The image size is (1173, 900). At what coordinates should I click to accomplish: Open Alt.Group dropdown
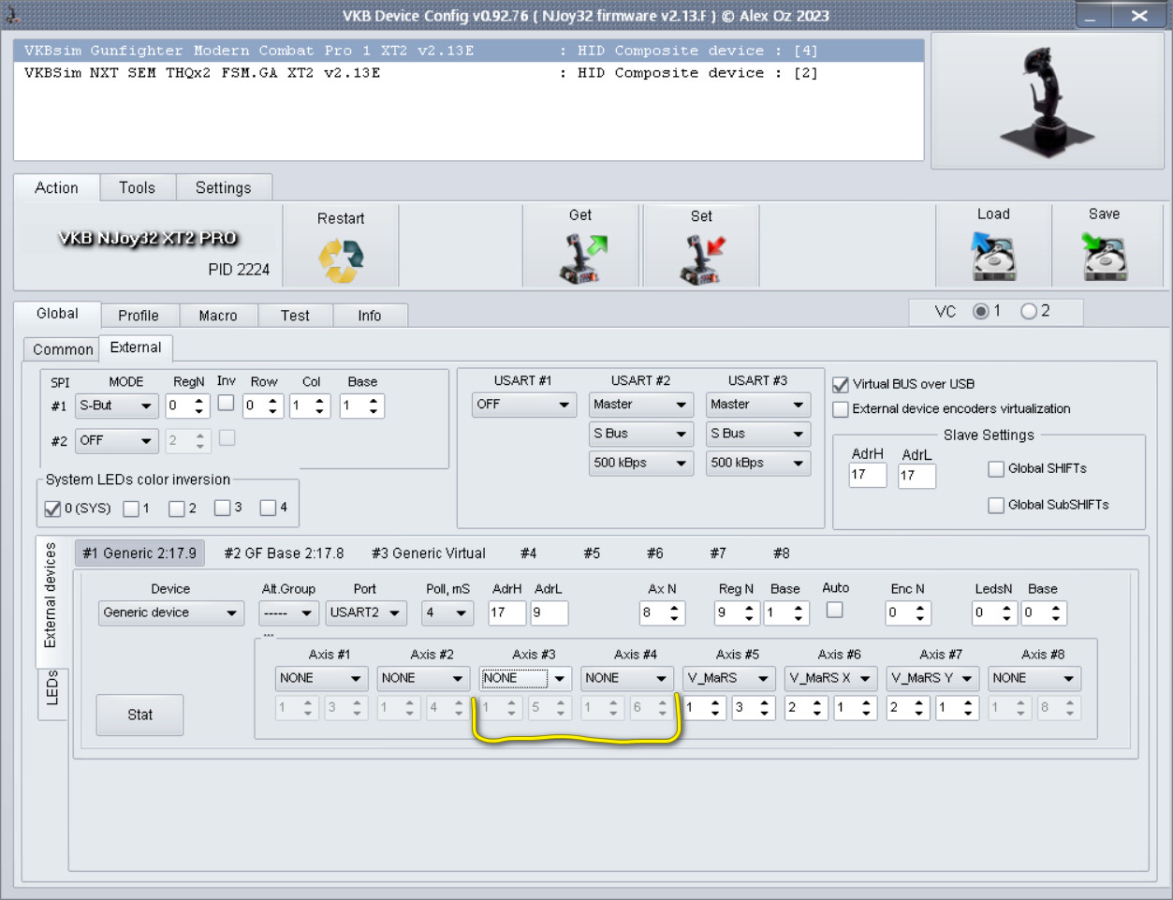[289, 613]
